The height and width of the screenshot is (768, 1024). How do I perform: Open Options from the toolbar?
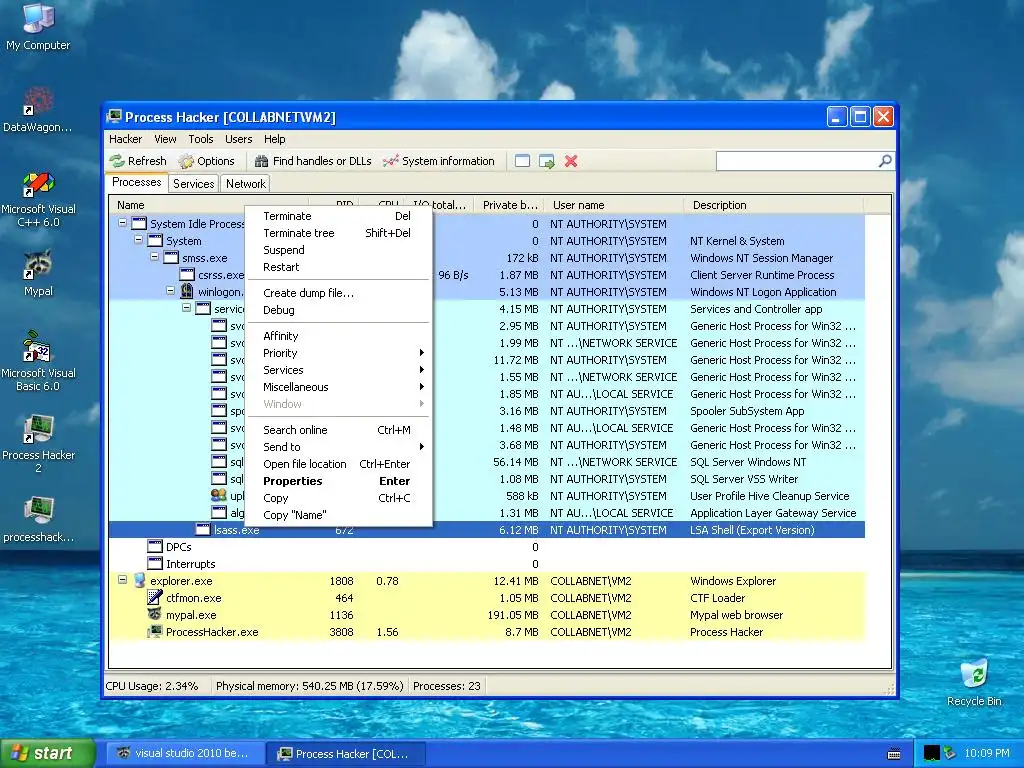[x=206, y=161]
